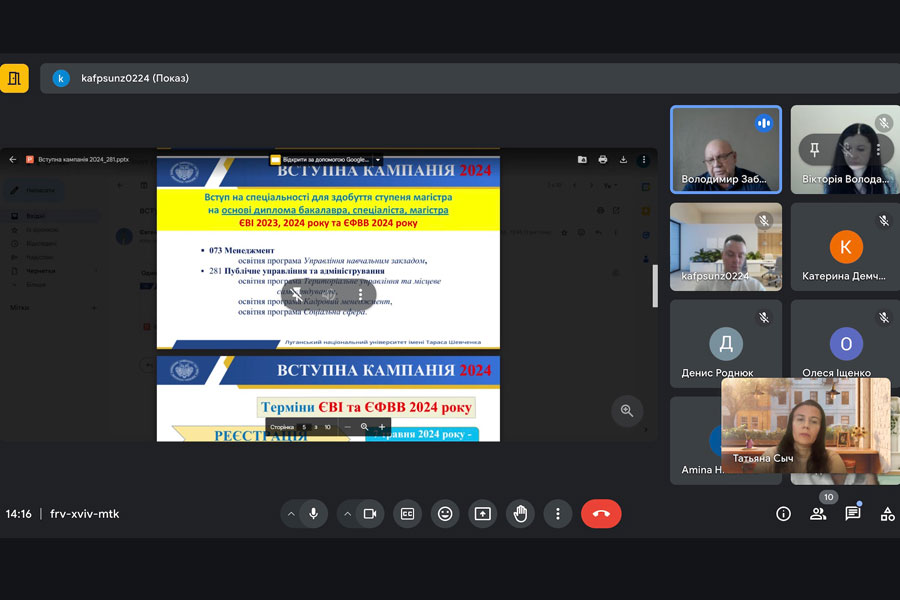This screenshot has width=900, height=600.
Task: Leave the call with the red hang-up button
Action: click(x=601, y=514)
